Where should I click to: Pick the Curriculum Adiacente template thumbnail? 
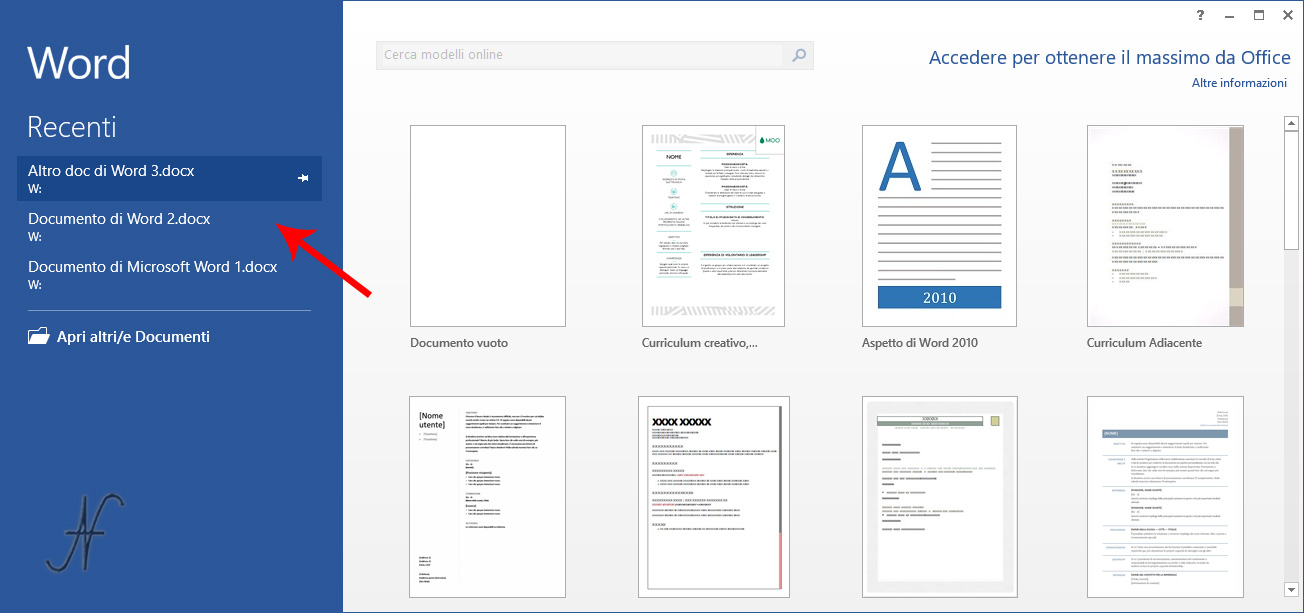click(1165, 226)
